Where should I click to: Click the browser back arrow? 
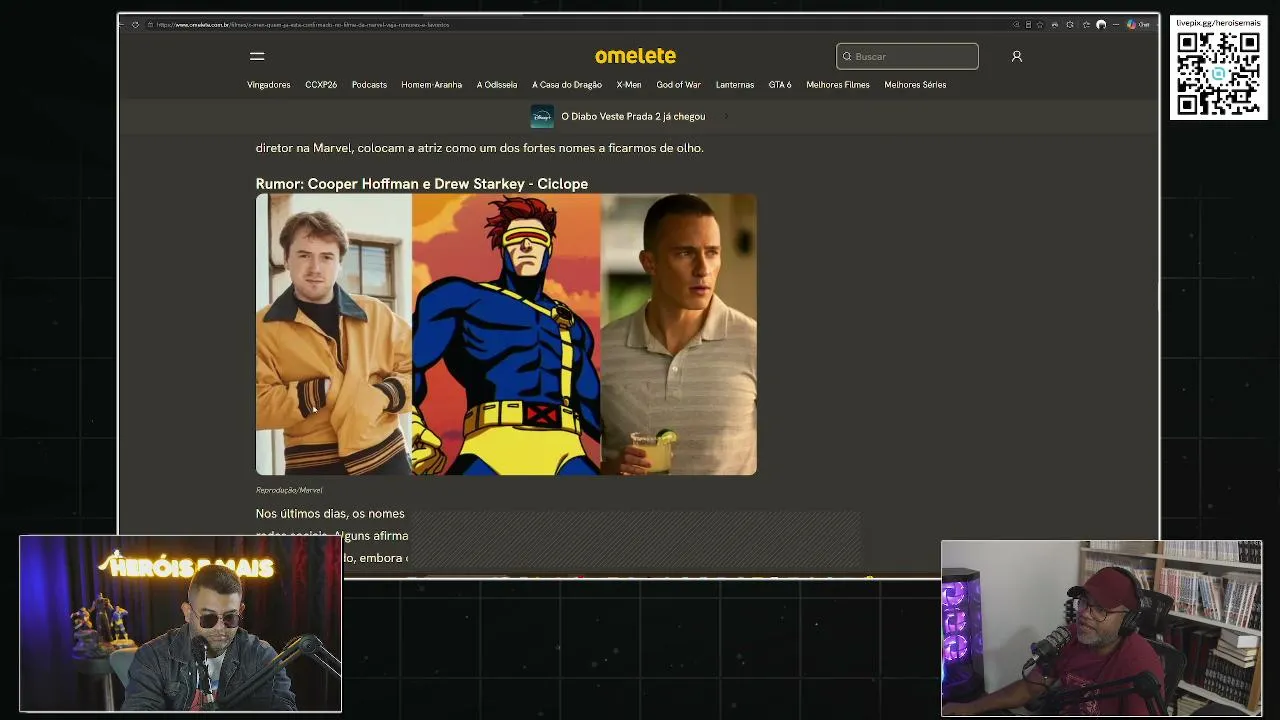123,25
